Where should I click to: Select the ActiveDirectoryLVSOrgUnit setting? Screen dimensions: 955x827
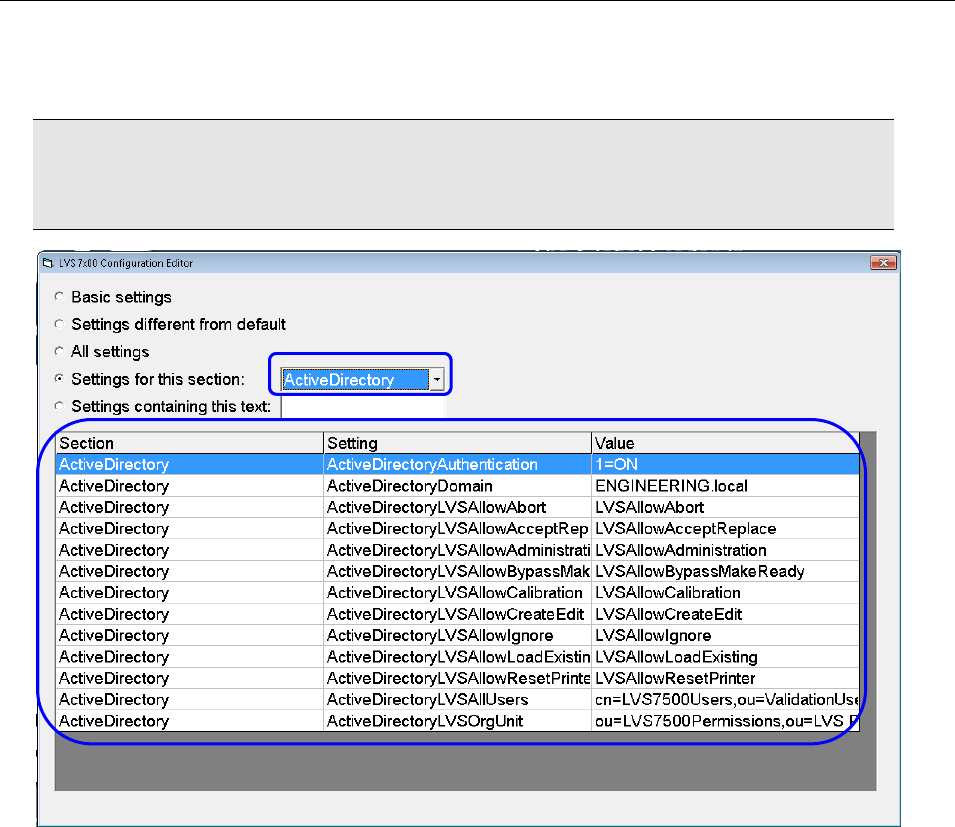457,721
